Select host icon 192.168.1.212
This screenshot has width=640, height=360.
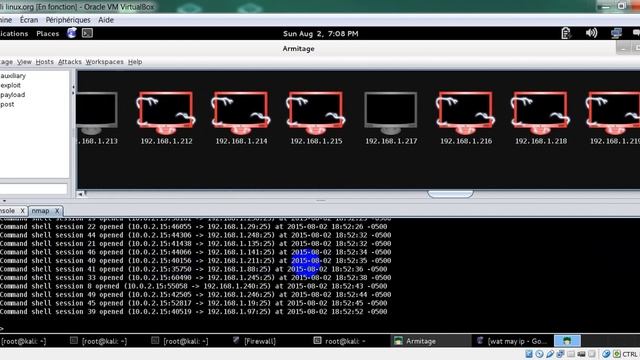click(166, 113)
